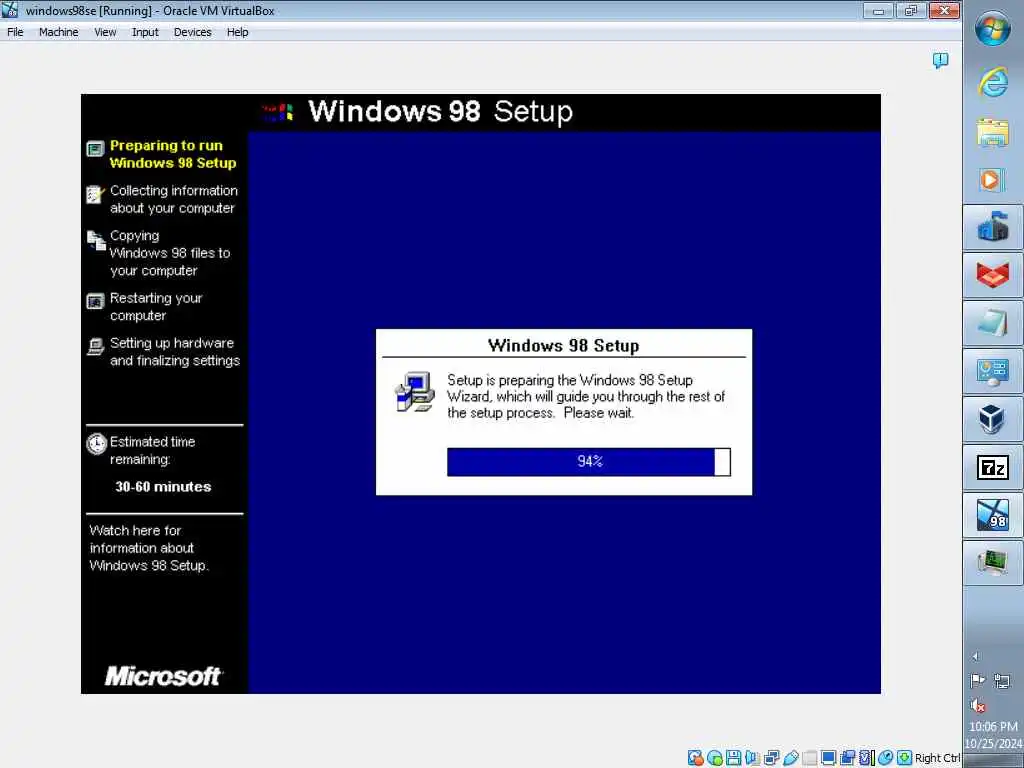Click the Setting up hardware step

coord(163,351)
